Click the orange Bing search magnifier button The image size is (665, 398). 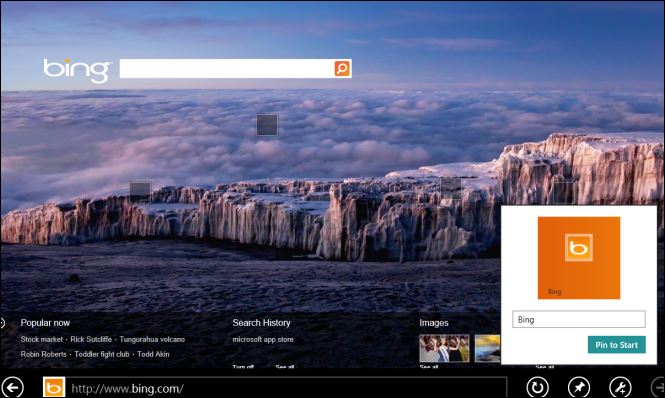coord(343,68)
